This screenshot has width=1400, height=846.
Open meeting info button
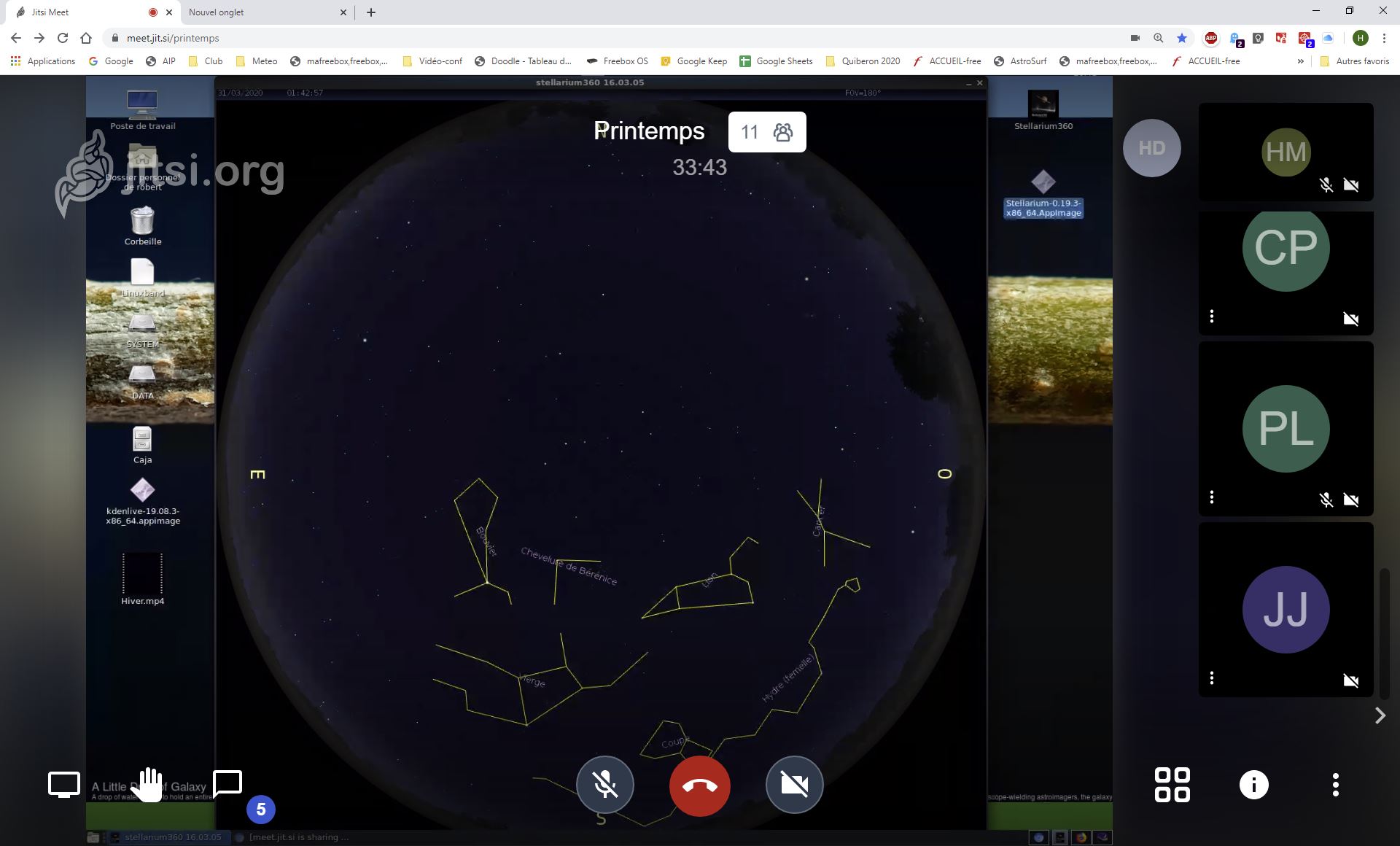1254,785
